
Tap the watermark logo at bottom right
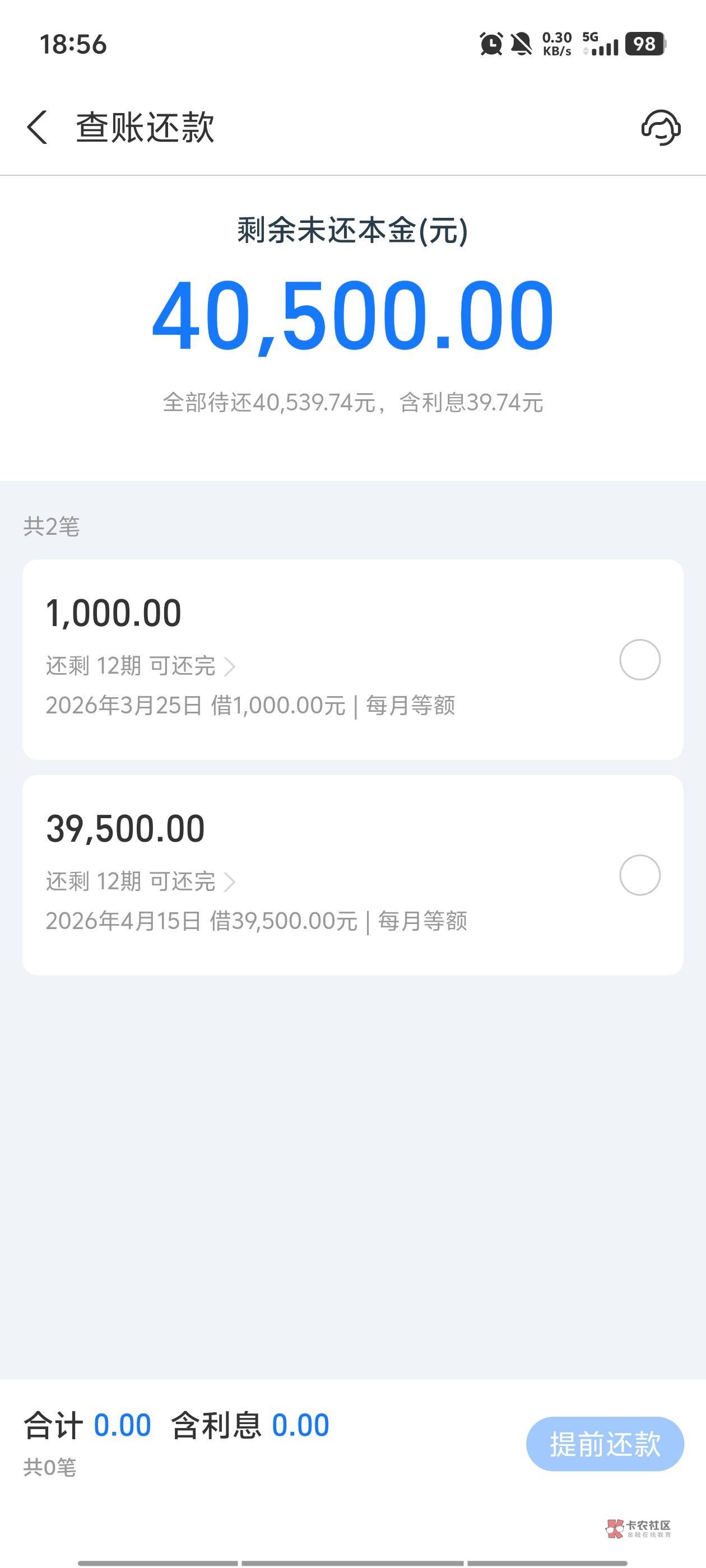[638, 1528]
